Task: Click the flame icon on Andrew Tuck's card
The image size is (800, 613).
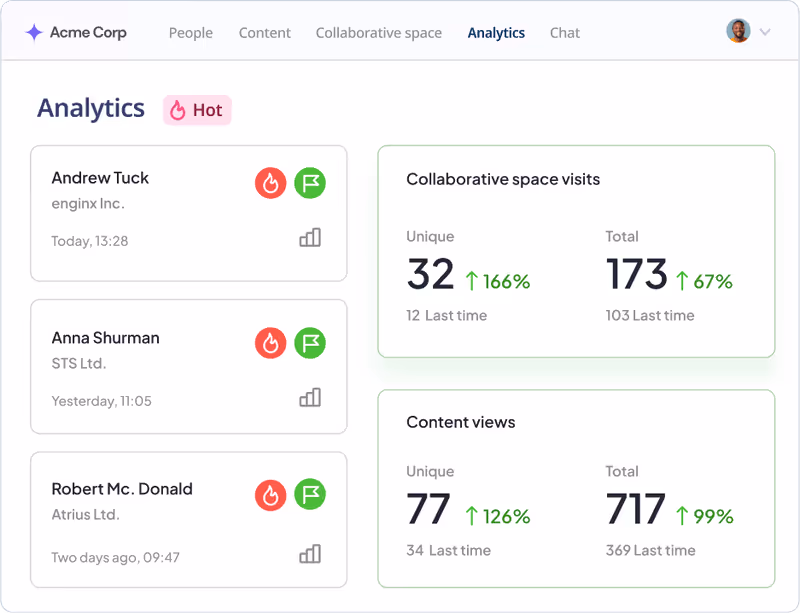Action: click(270, 183)
